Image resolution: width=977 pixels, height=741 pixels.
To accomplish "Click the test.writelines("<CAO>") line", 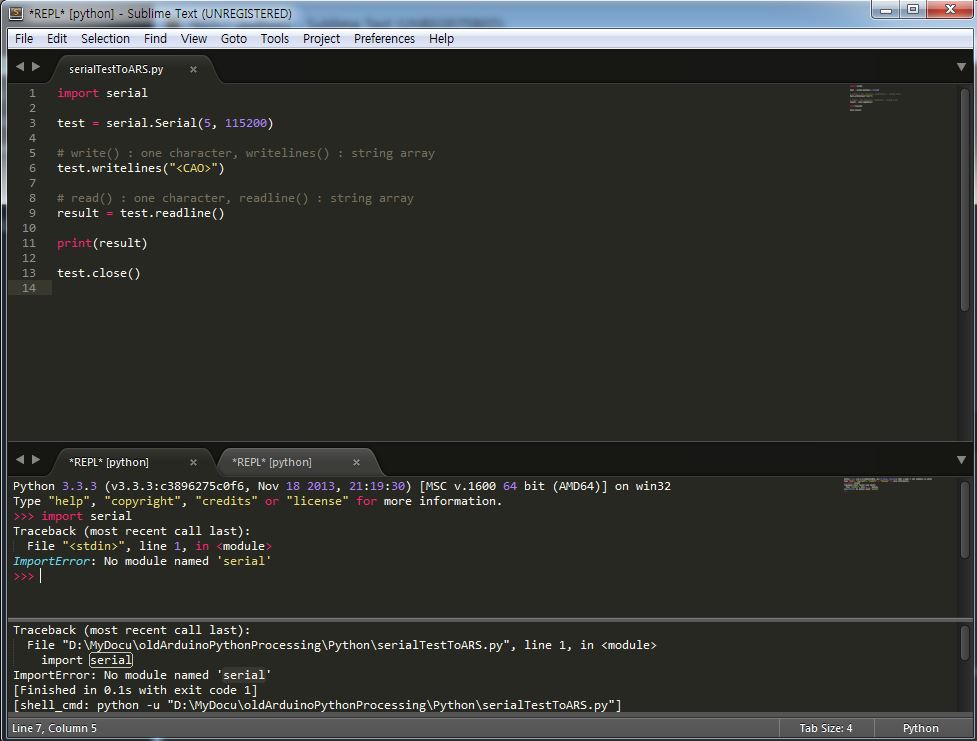I will tap(141, 168).
